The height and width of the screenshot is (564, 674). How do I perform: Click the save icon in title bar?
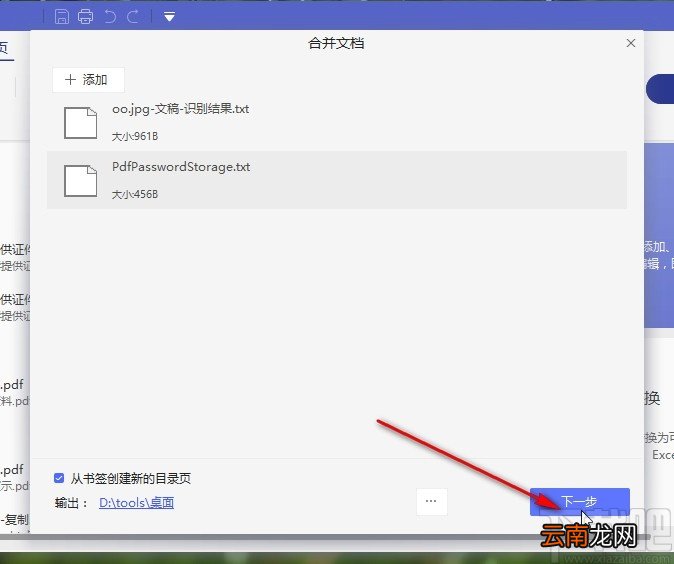[x=62, y=17]
